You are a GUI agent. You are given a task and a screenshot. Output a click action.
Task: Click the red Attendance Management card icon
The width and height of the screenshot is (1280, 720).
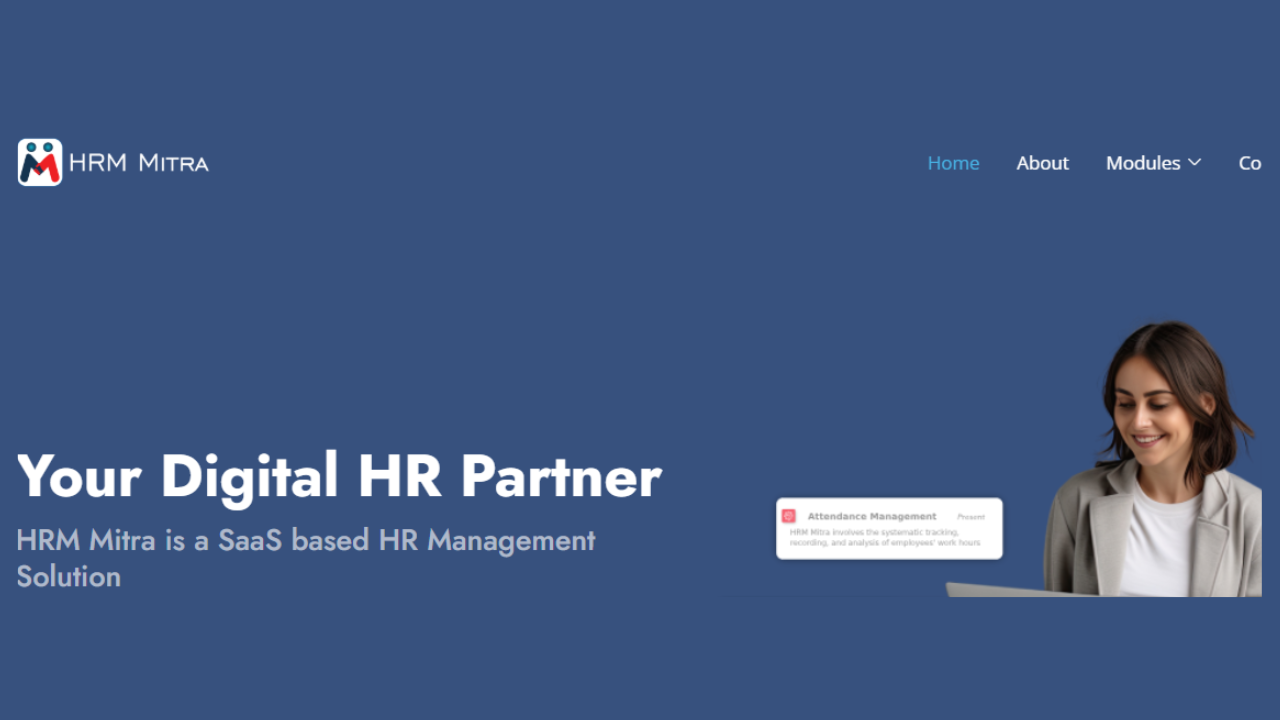click(788, 516)
